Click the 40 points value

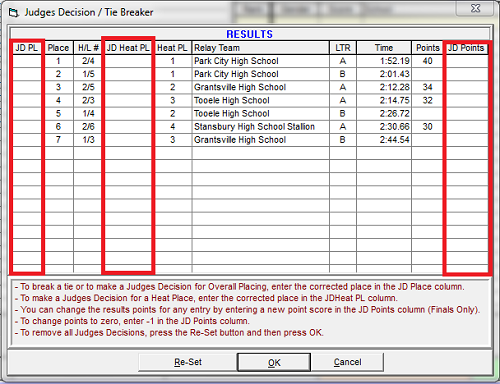click(427, 61)
